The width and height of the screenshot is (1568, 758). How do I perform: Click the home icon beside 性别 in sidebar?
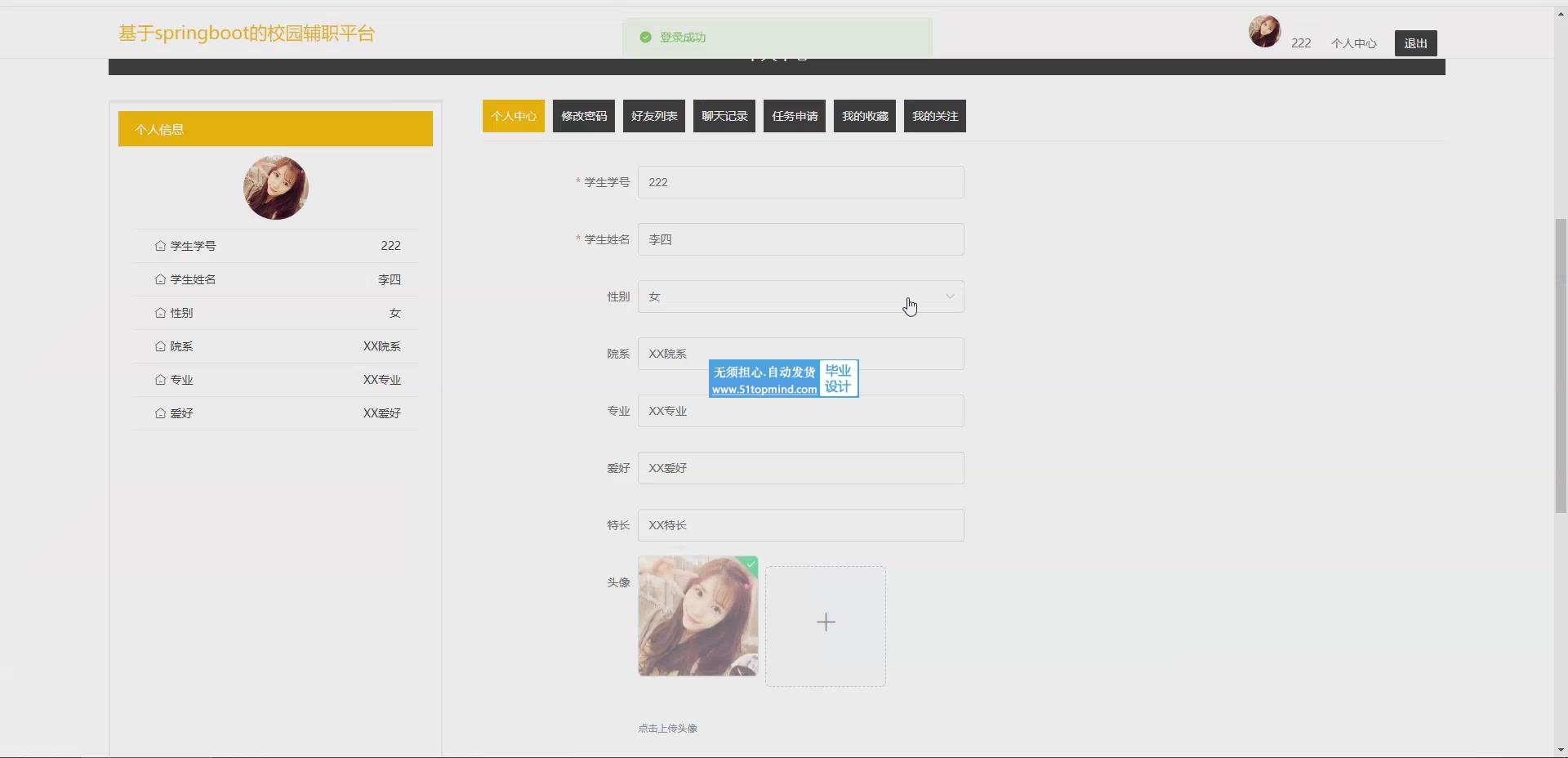pyautogui.click(x=160, y=313)
